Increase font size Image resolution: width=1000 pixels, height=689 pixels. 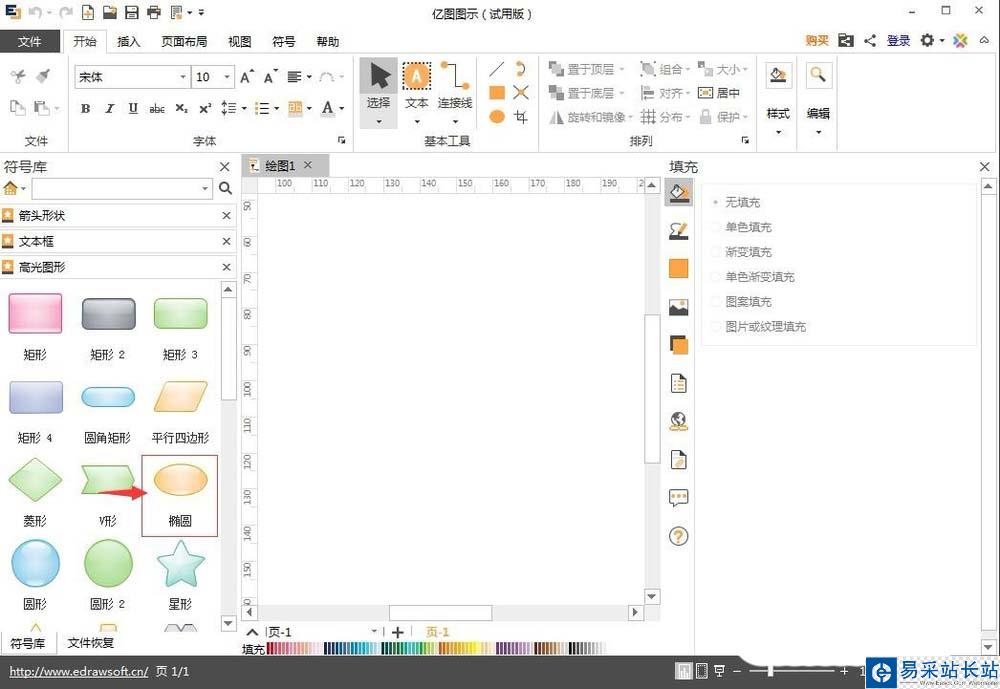[x=247, y=77]
